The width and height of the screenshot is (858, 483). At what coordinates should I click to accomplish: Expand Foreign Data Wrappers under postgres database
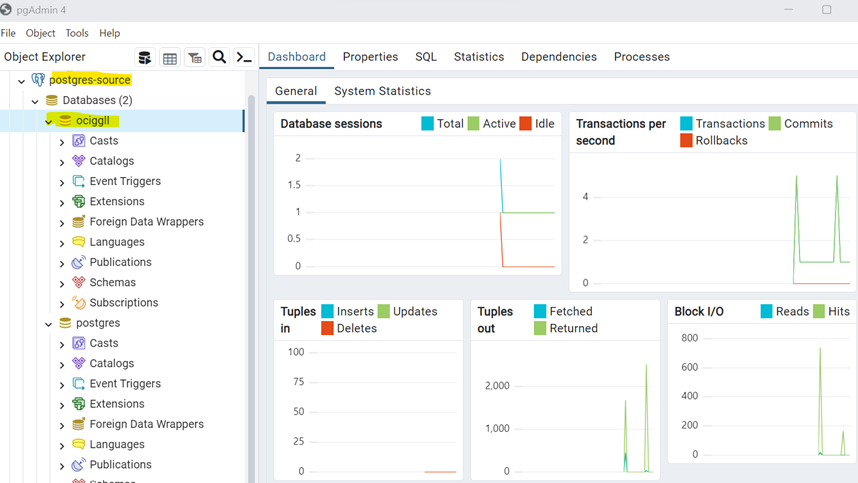[62, 425]
